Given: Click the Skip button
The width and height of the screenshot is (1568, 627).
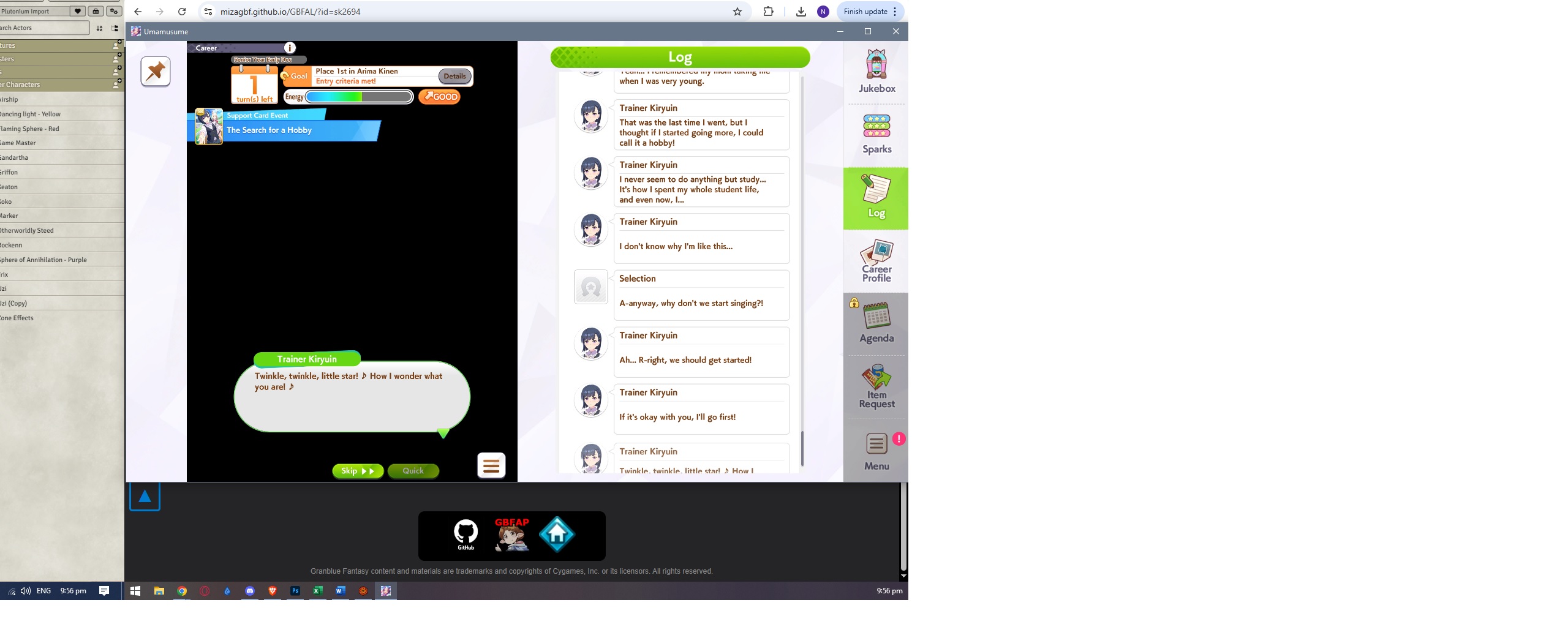Looking at the screenshot, I should tap(358, 471).
